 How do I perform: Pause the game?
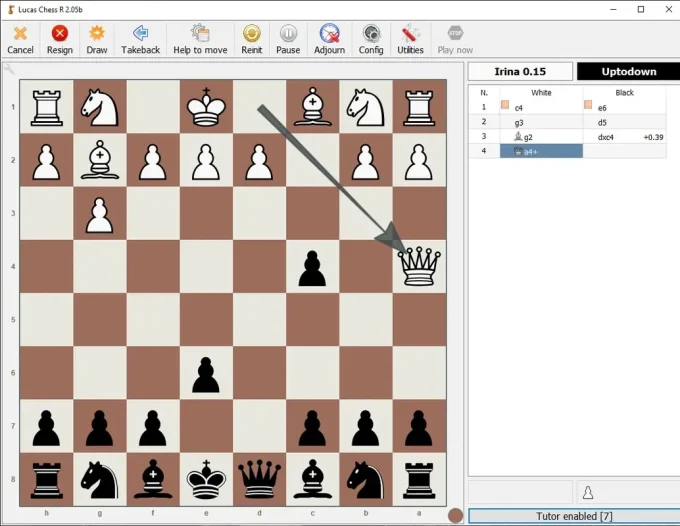288,39
